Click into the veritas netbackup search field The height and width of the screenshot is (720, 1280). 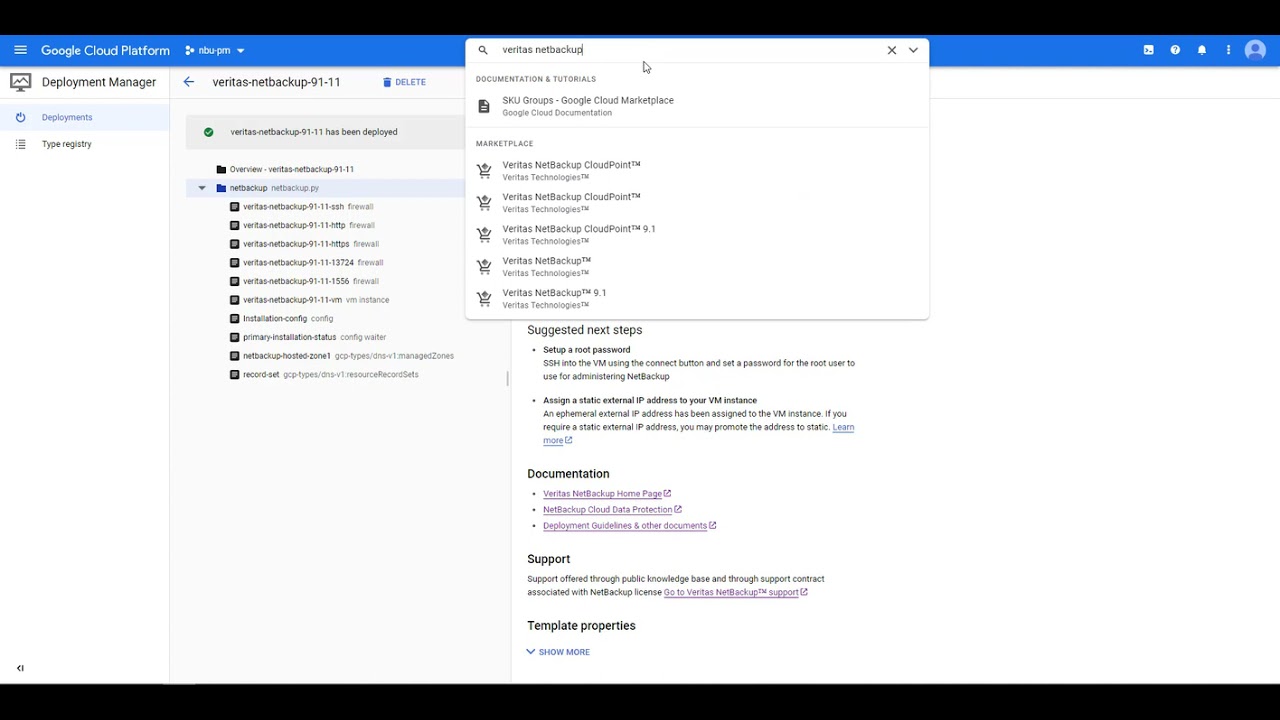pyautogui.click(x=690, y=50)
